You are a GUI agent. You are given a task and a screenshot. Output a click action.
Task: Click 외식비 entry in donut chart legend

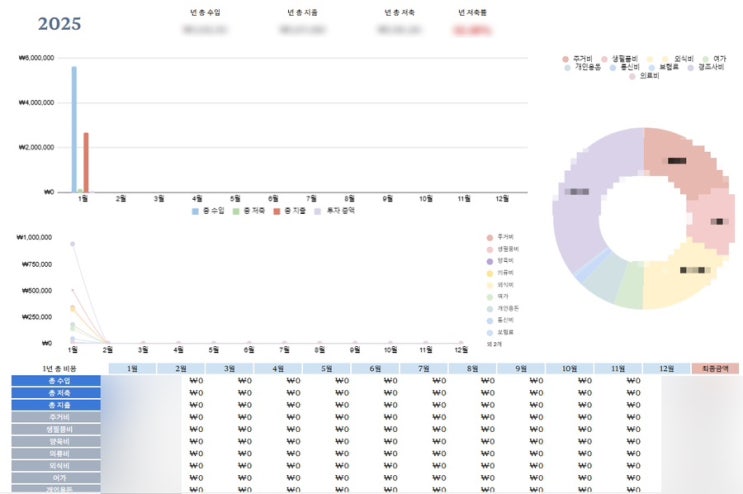(679, 59)
